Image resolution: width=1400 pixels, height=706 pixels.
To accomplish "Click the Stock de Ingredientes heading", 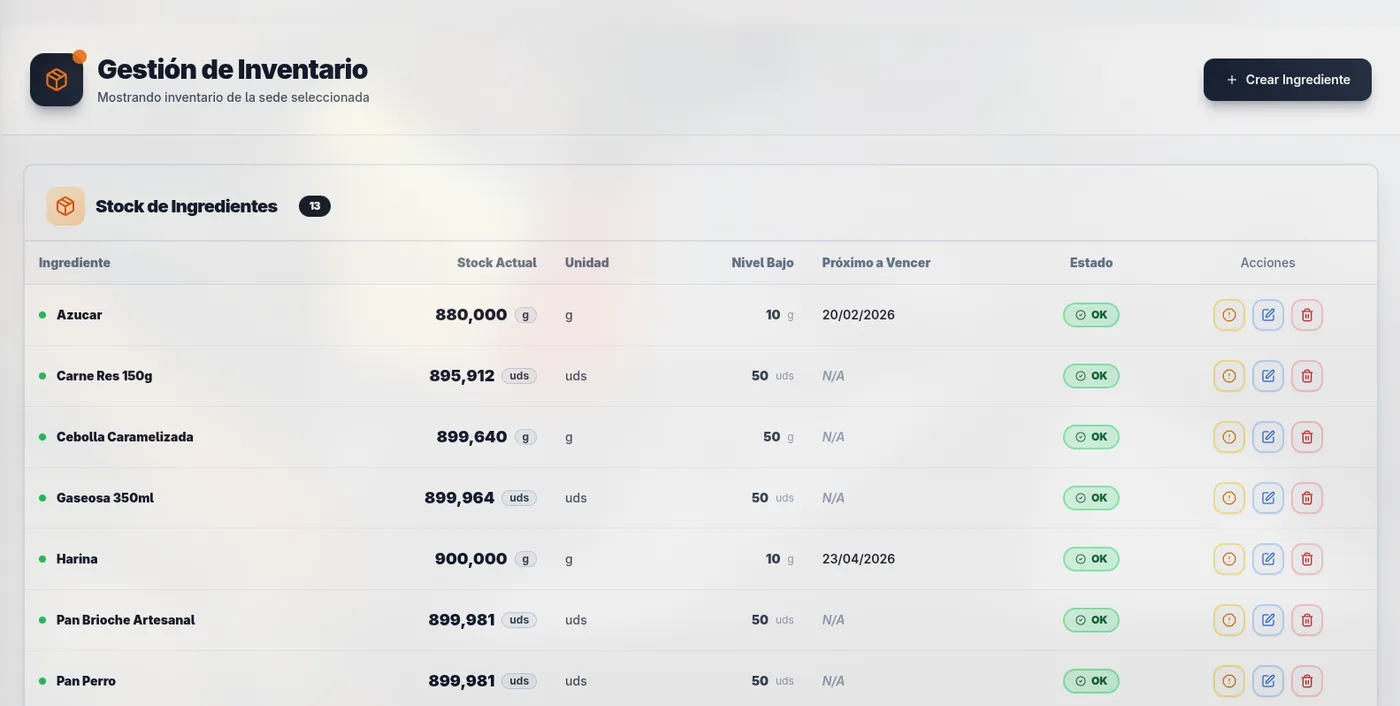I will [186, 206].
